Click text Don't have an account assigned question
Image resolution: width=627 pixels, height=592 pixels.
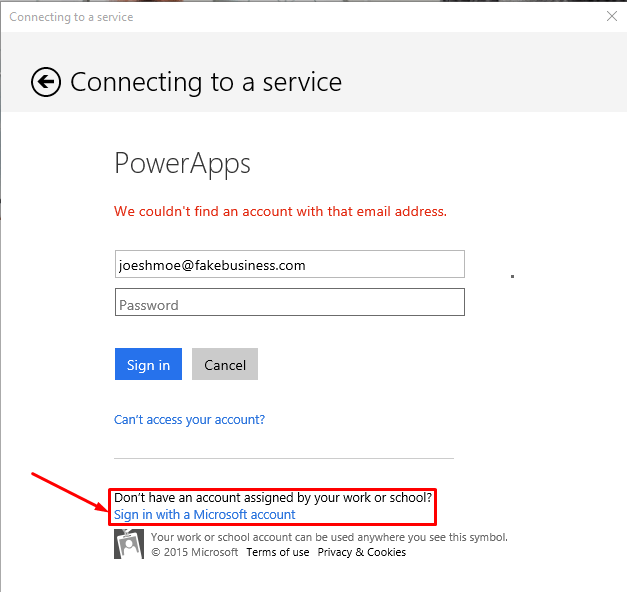point(273,498)
